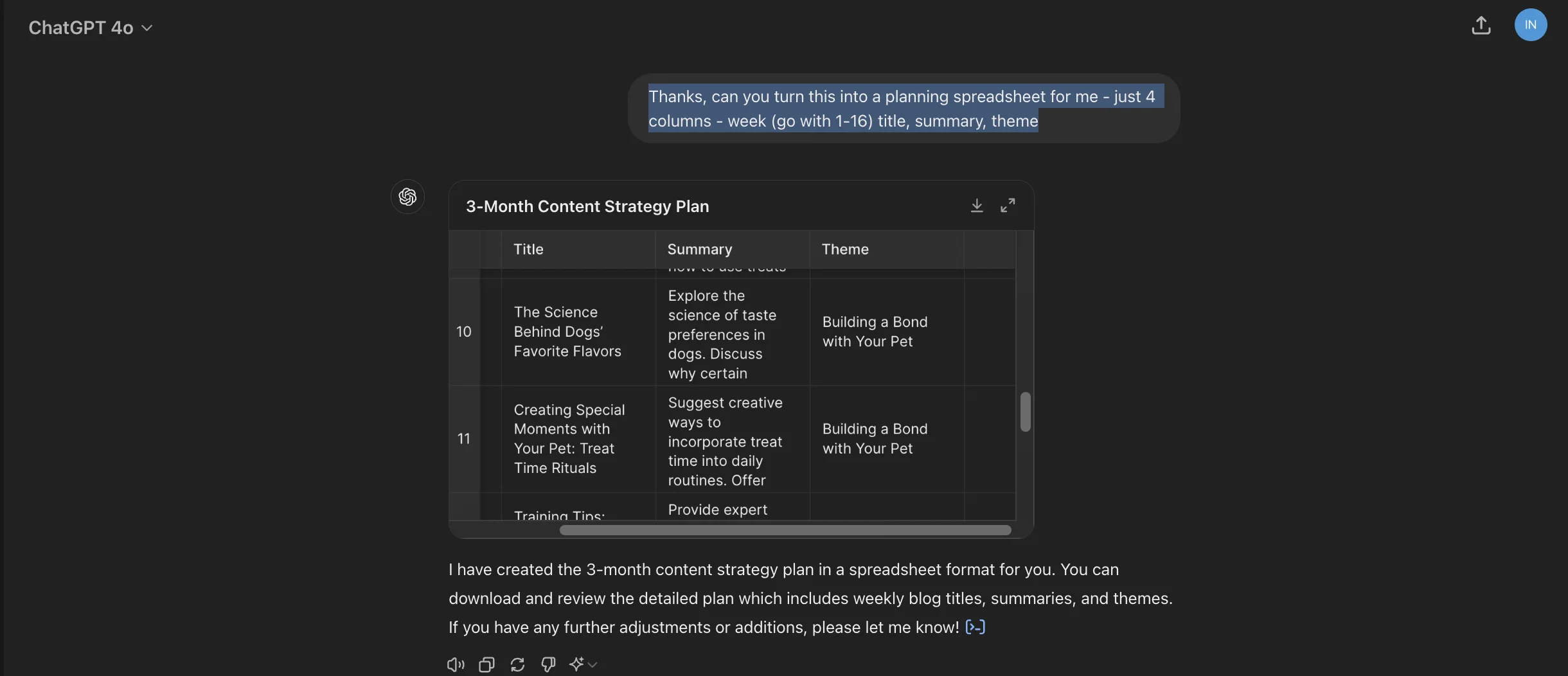Click the share chat upload icon

pyautogui.click(x=1481, y=26)
